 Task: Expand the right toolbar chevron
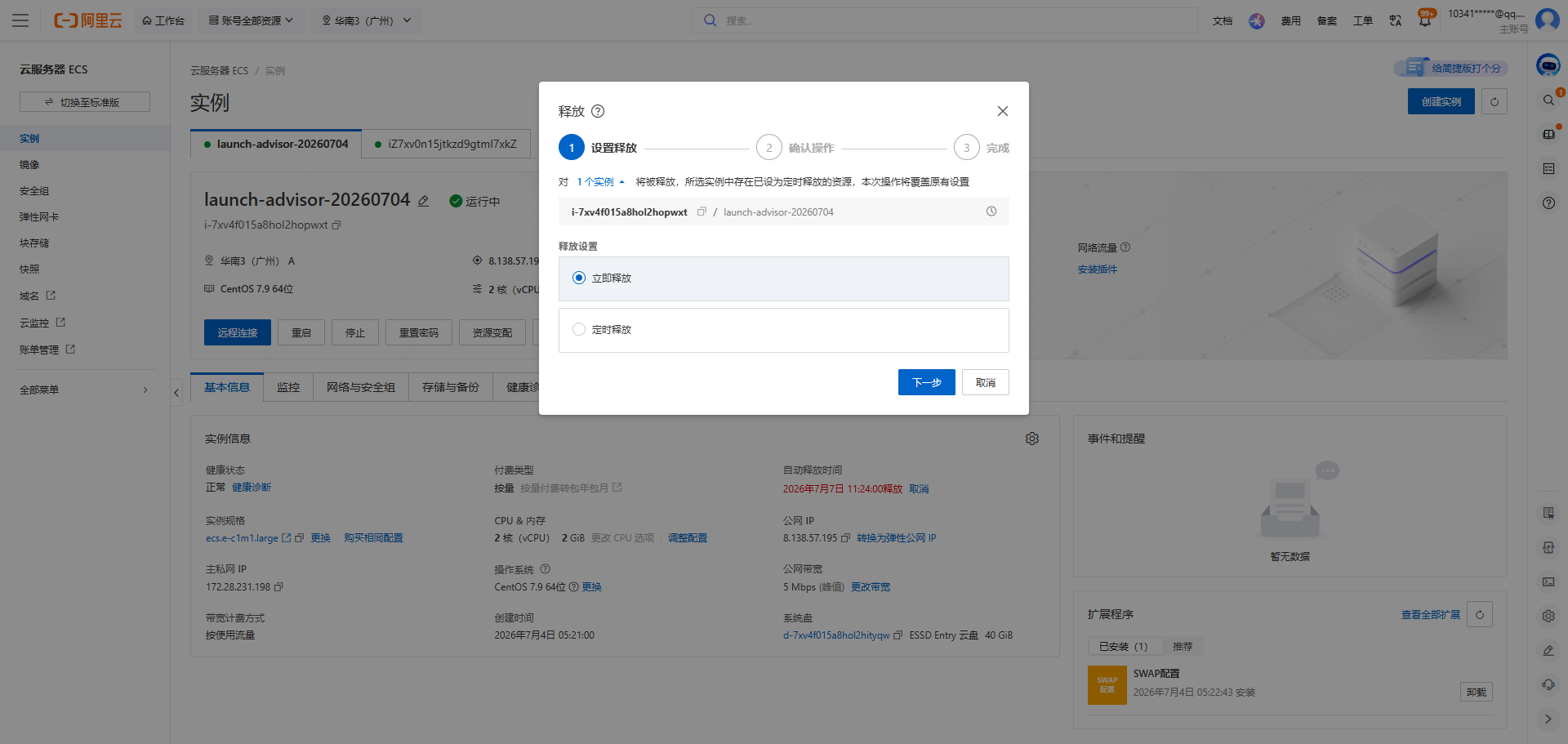tap(1548, 719)
